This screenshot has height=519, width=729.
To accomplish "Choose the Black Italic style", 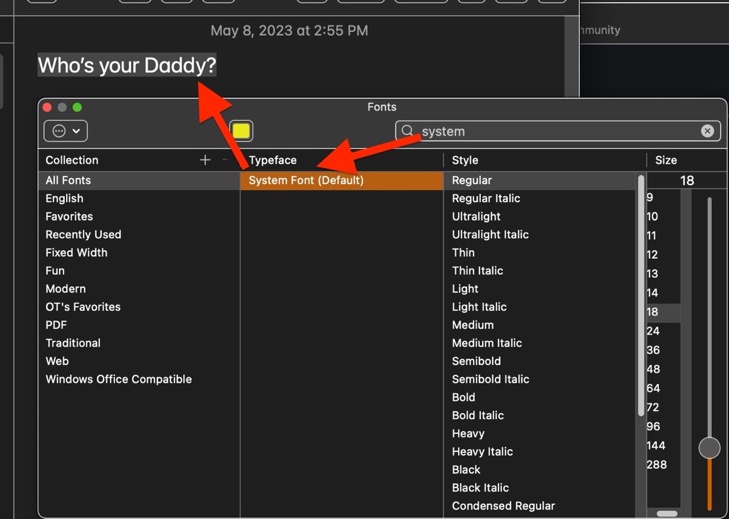I will coord(540,488).
